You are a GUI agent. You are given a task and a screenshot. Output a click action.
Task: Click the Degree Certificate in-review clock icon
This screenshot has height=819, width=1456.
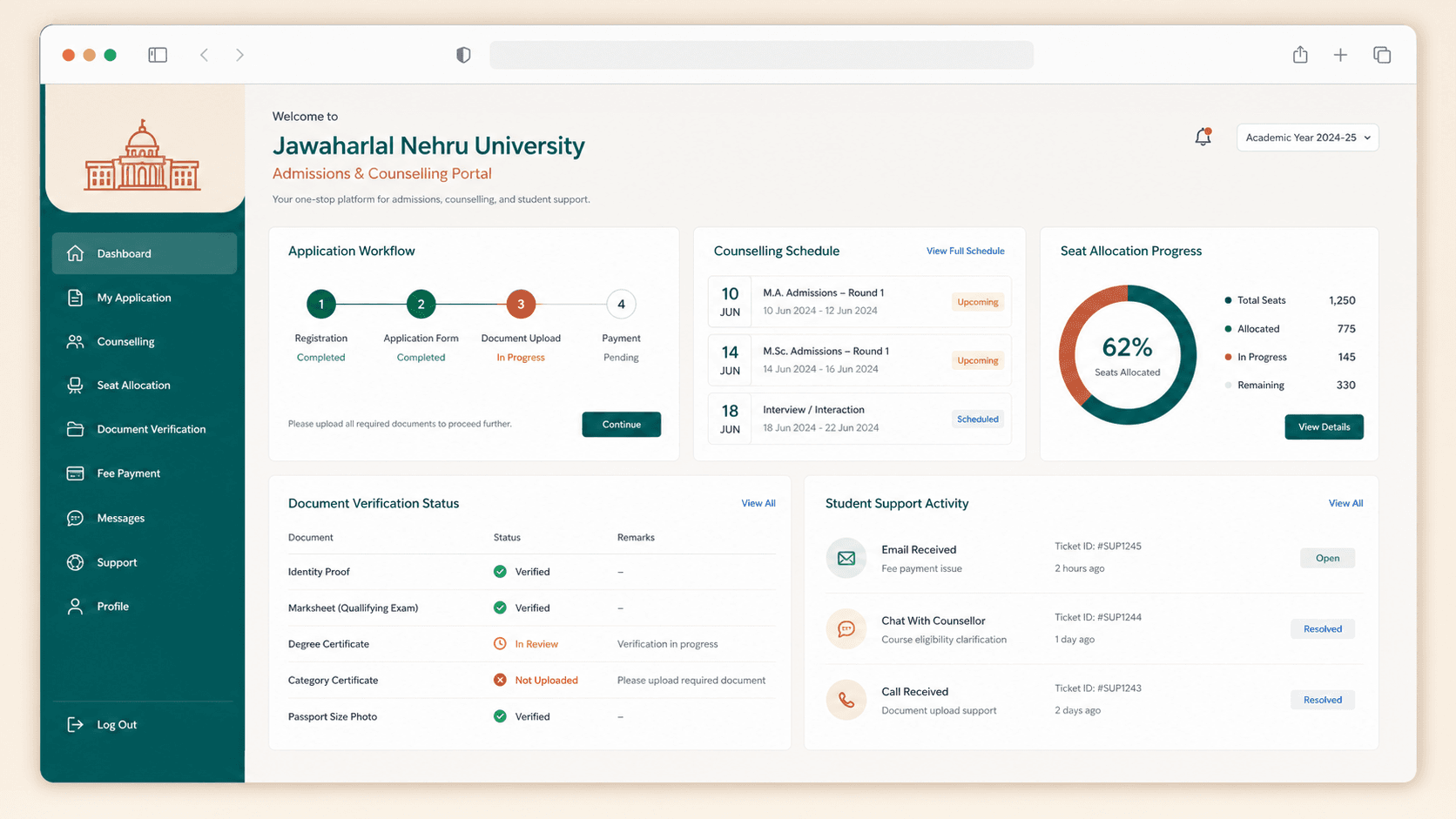pyautogui.click(x=500, y=644)
